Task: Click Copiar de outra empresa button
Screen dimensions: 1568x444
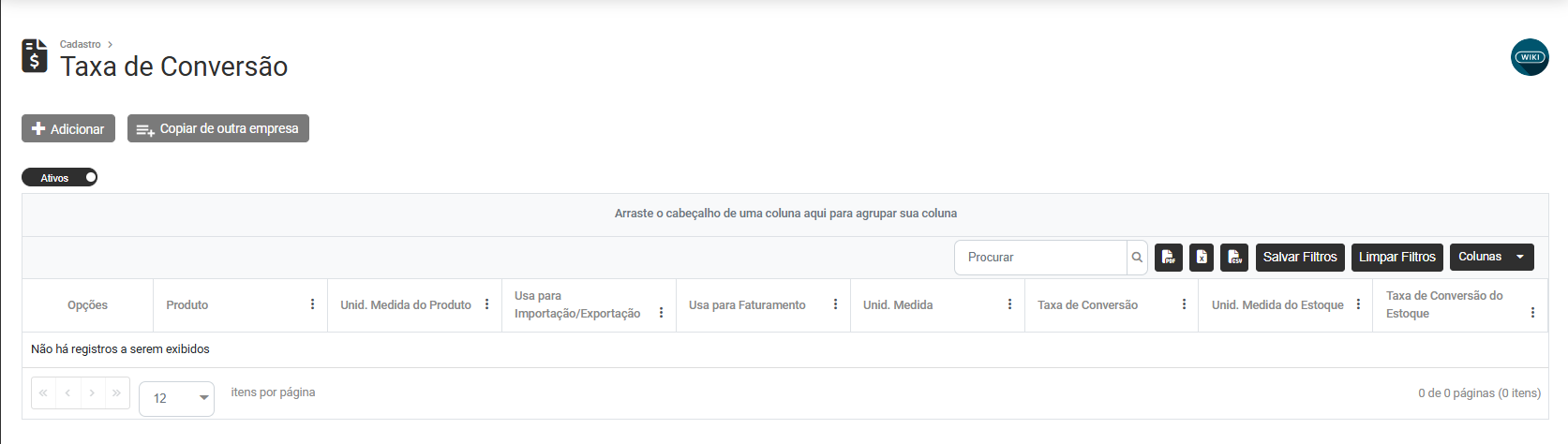Action: point(218,128)
